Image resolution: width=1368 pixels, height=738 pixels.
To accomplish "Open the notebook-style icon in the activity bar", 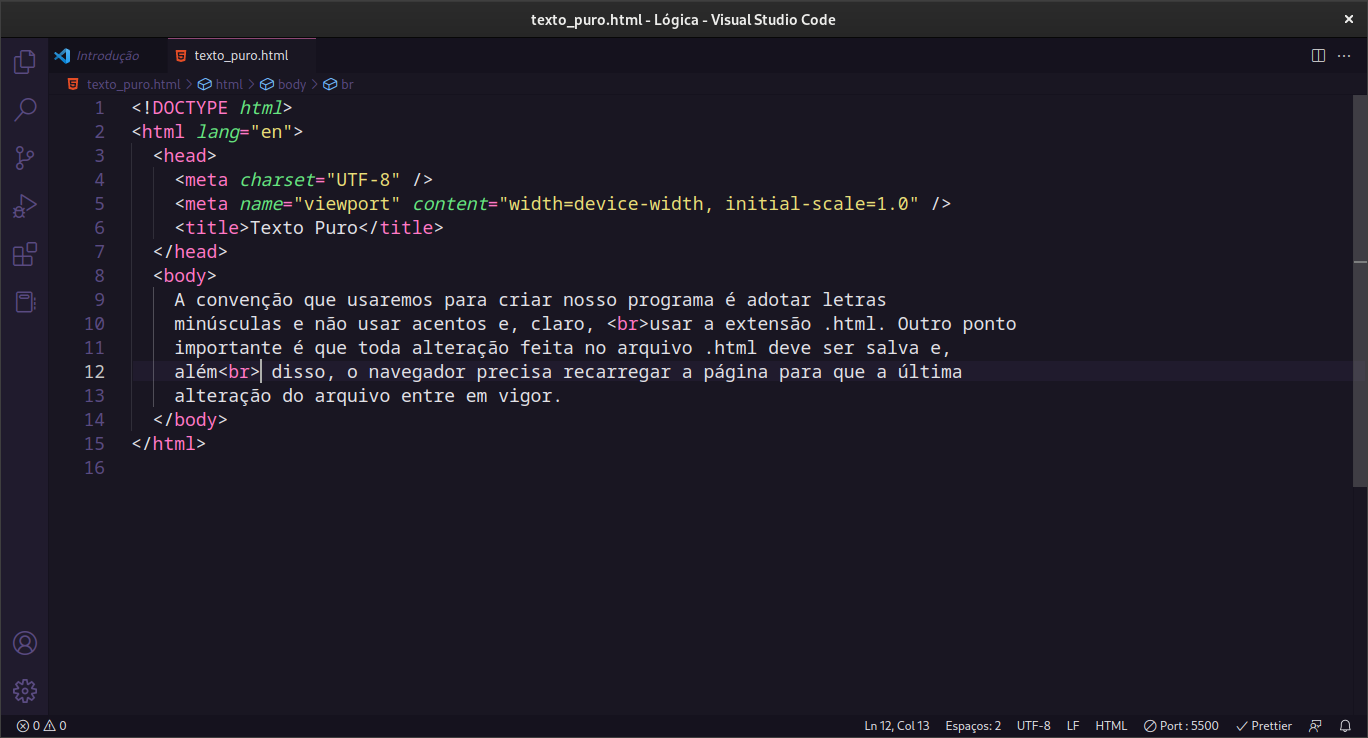I will (x=25, y=302).
